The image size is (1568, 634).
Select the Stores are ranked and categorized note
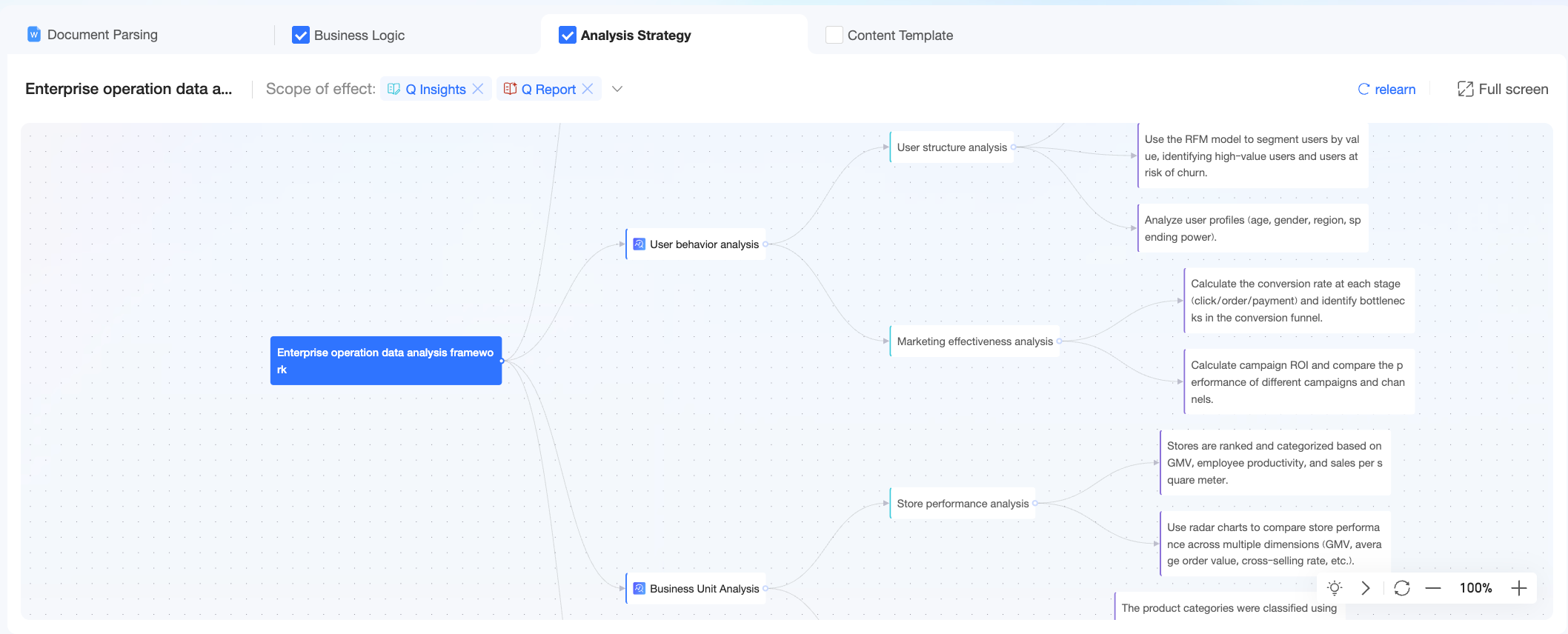pos(1275,463)
